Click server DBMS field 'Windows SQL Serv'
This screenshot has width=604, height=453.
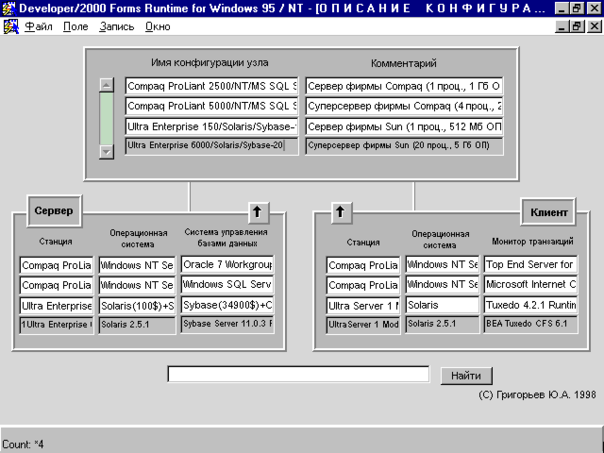coord(227,285)
